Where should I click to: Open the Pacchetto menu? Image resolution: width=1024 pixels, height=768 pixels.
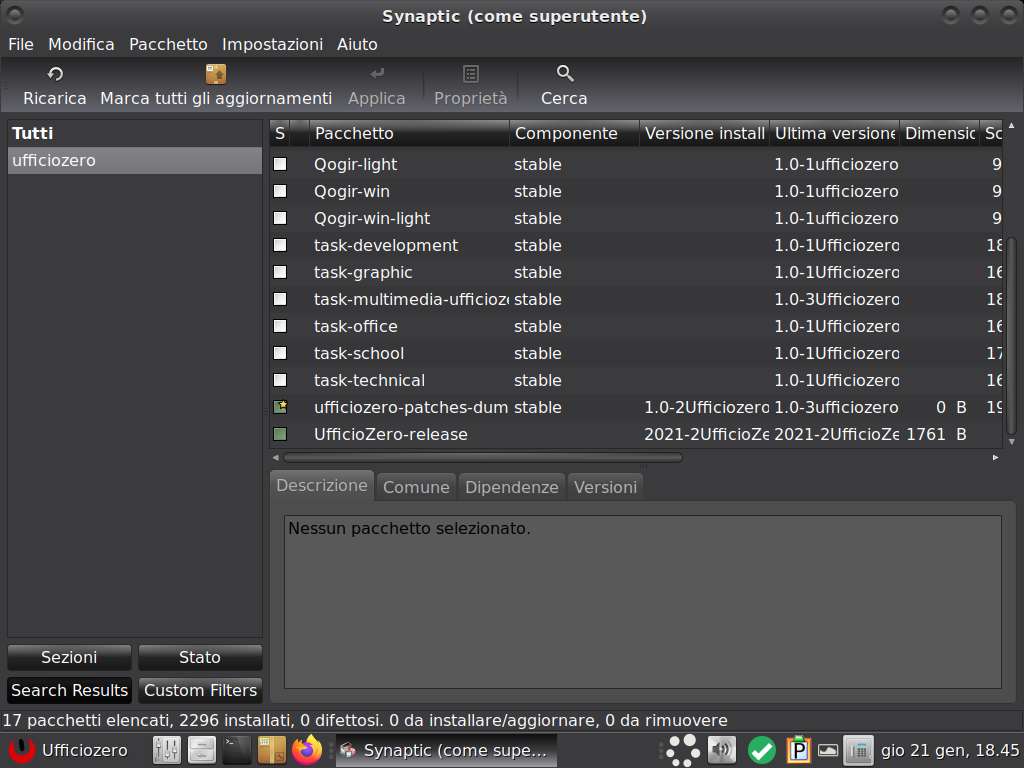[168, 44]
